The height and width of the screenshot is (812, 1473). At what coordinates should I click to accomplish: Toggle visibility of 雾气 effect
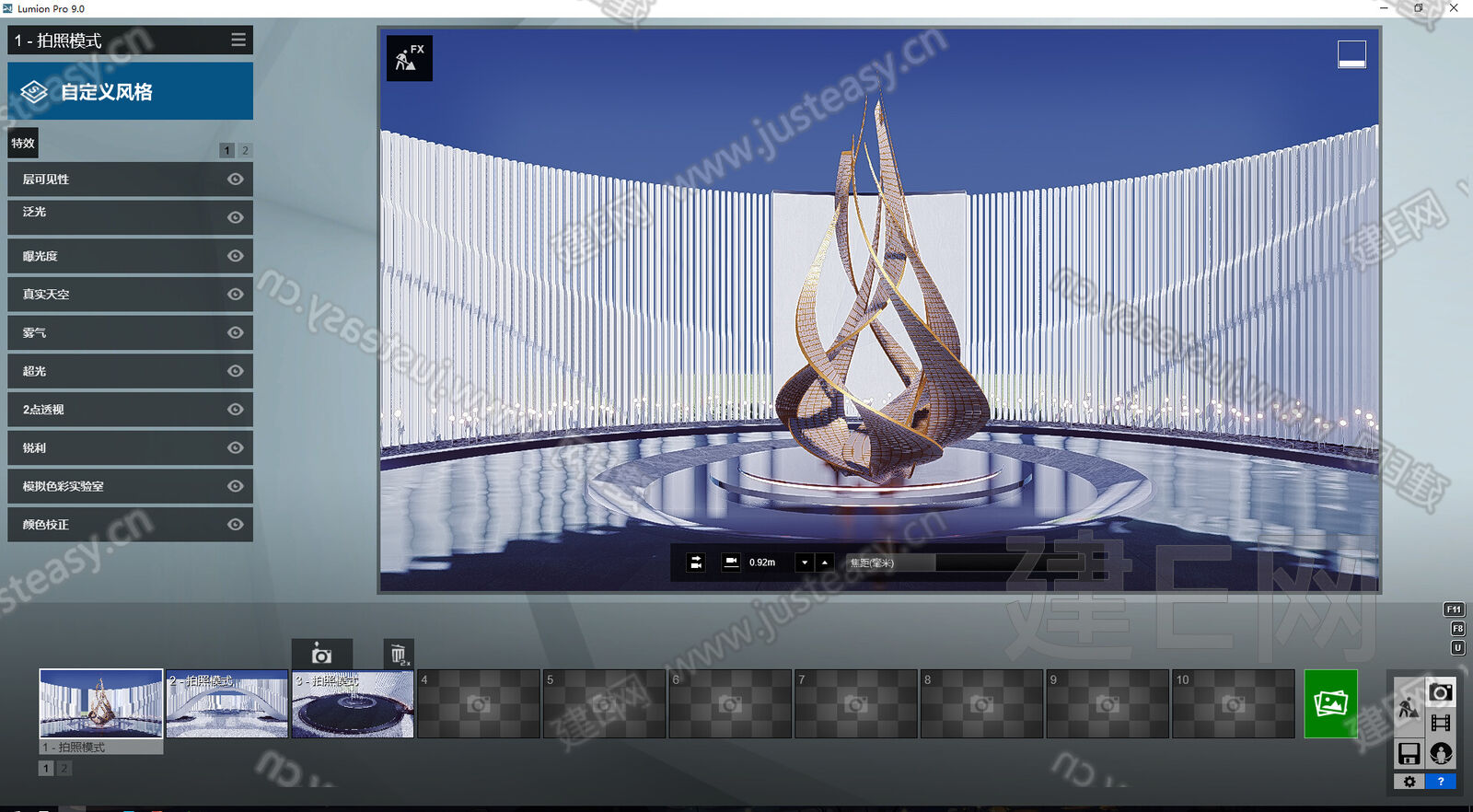click(236, 332)
